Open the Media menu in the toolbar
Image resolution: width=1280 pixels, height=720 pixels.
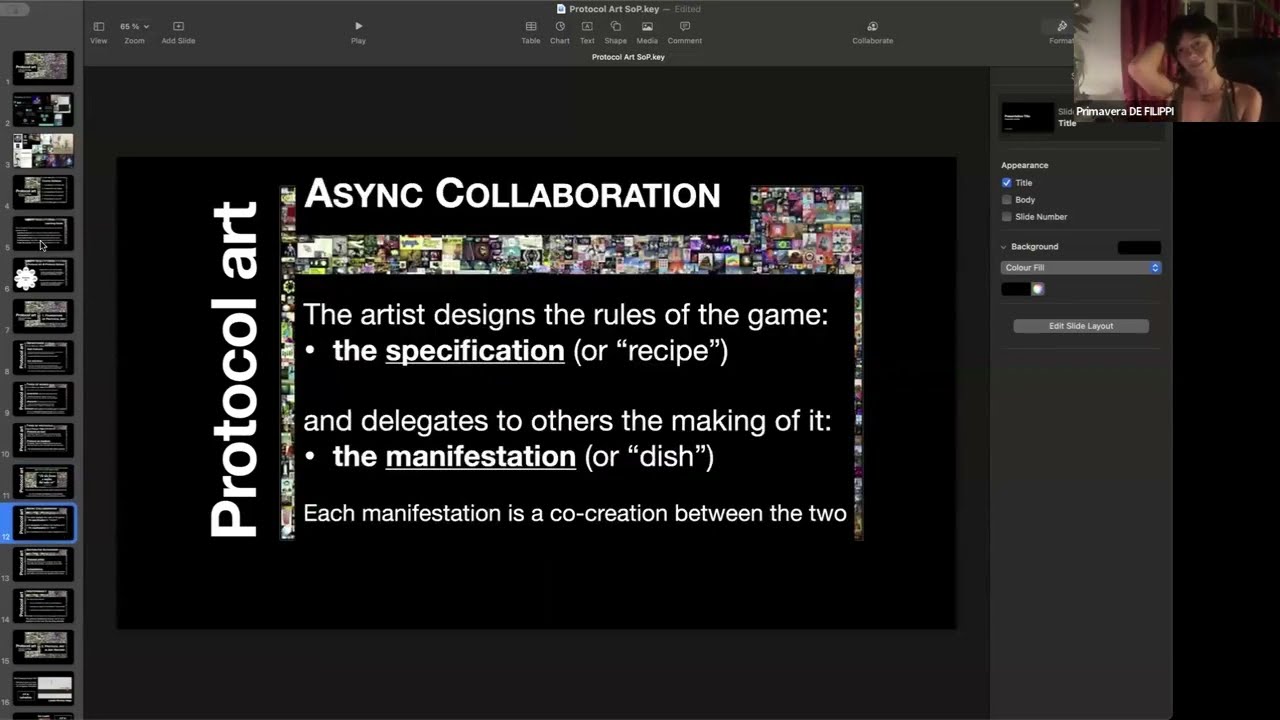pos(647,32)
